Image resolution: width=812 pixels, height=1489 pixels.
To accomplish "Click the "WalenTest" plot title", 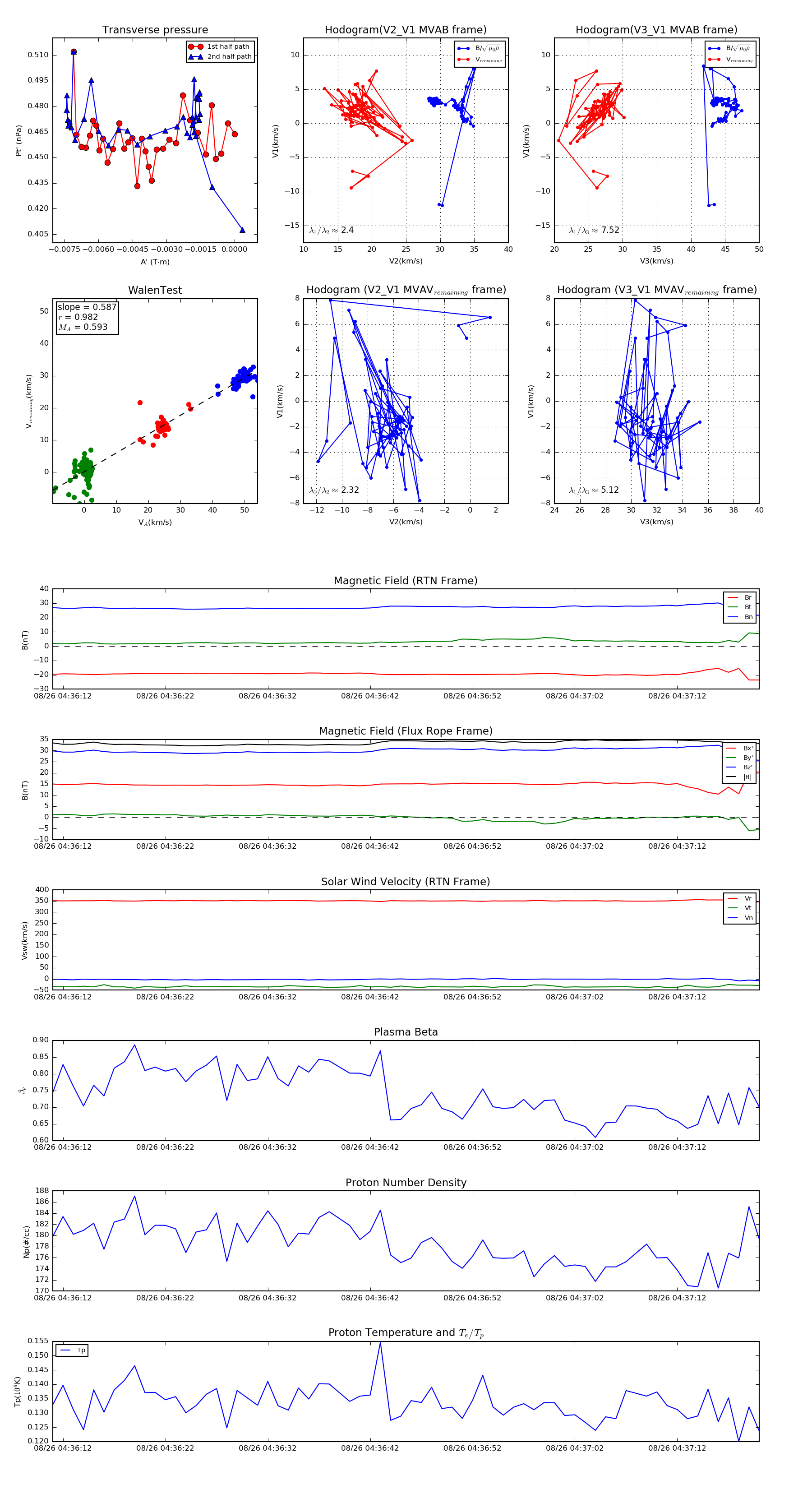I will [155, 290].
